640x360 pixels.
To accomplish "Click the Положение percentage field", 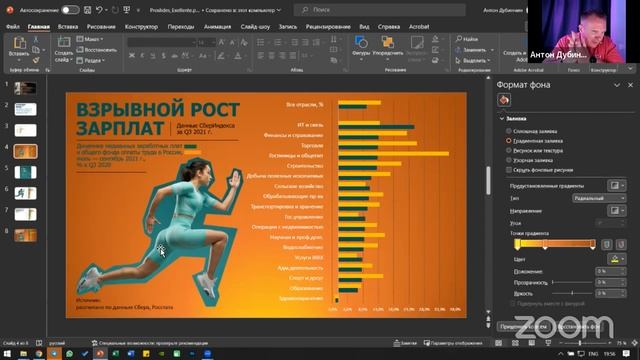I will click(x=610, y=271).
